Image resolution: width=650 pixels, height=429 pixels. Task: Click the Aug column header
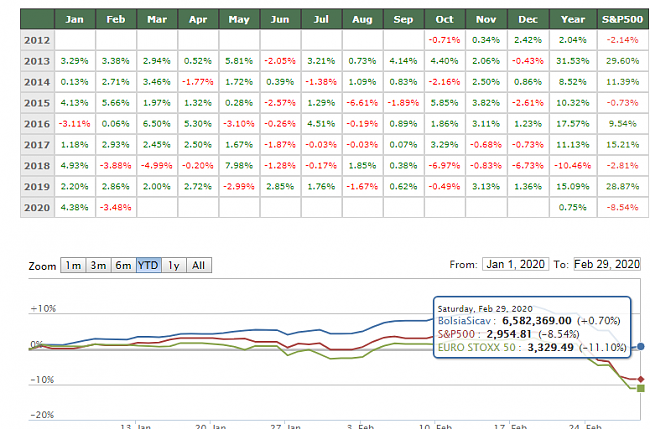pyautogui.click(x=362, y=19)
